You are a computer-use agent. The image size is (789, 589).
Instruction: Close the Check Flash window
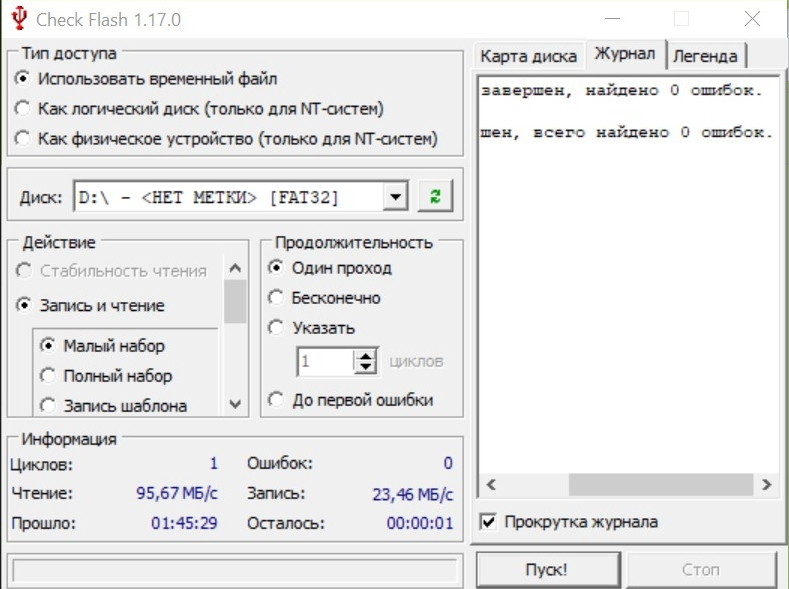[x=752, y=19]
